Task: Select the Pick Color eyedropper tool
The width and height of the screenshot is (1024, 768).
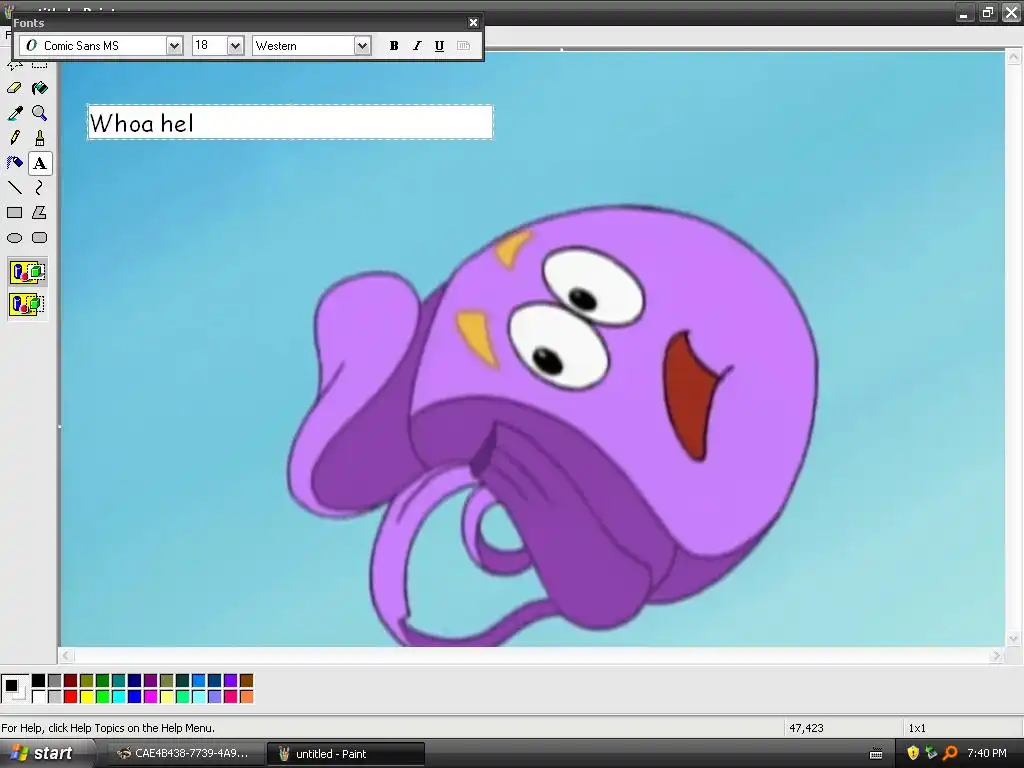Action: coord(14,113)
